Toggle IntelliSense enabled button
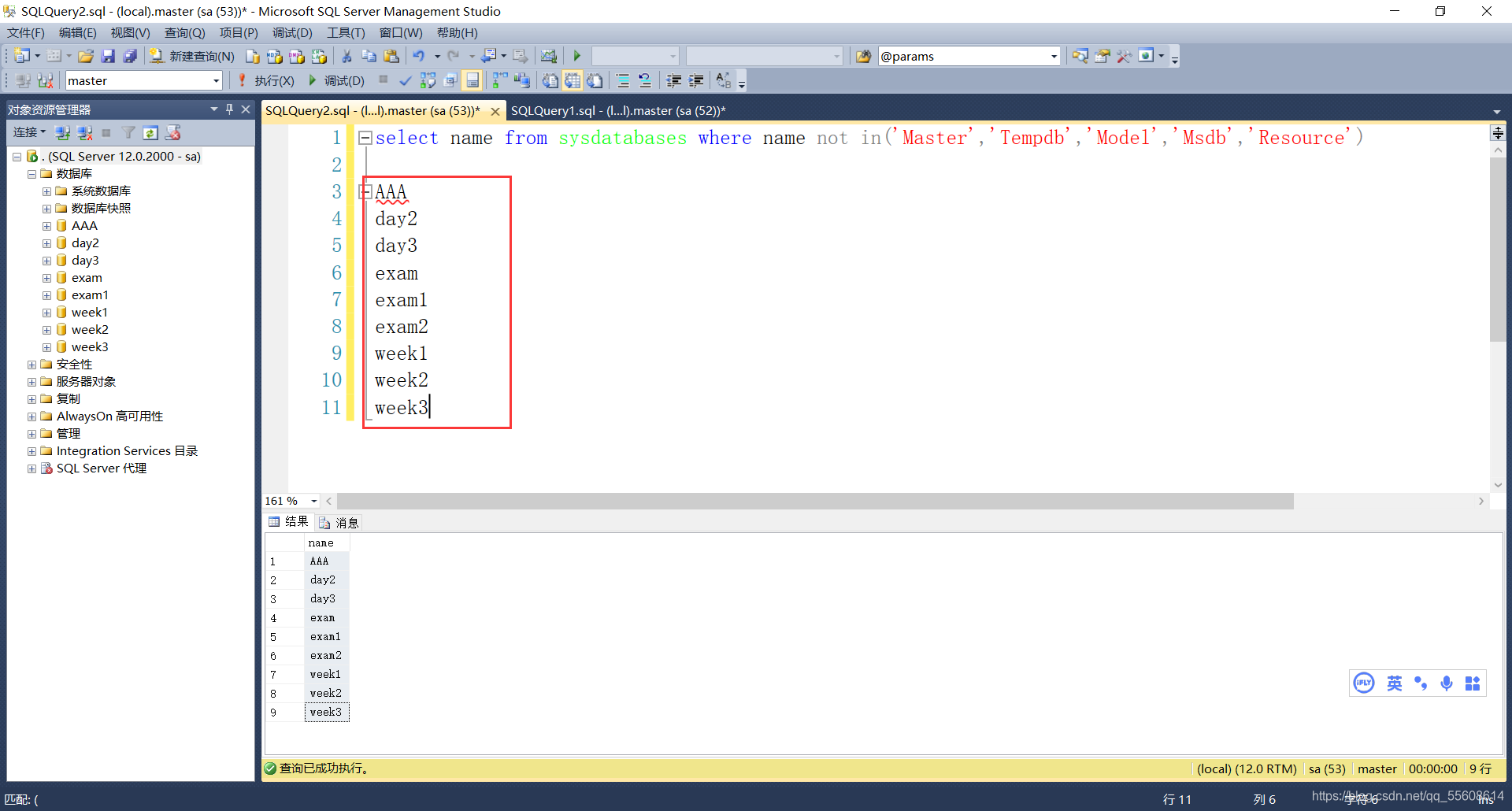The height and width of the screenshot is (811, 1512). click(472, 80)
